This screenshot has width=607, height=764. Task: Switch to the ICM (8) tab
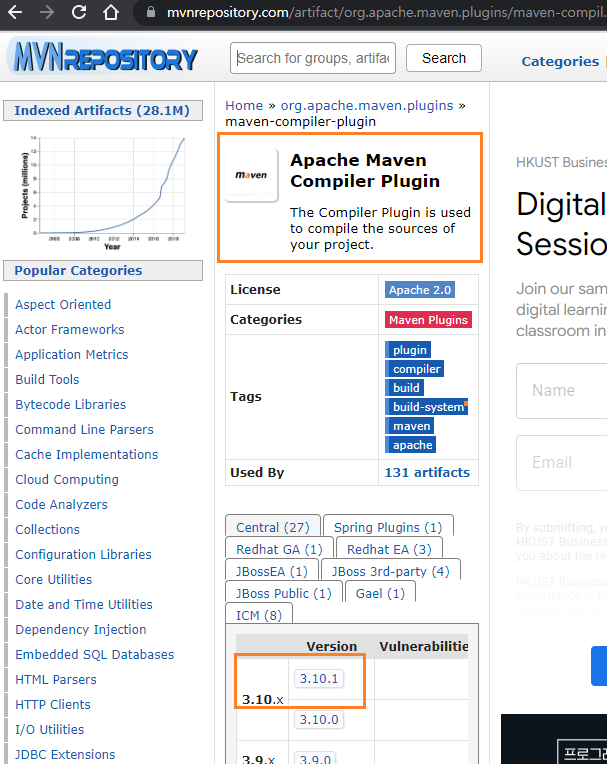[259, 615]
